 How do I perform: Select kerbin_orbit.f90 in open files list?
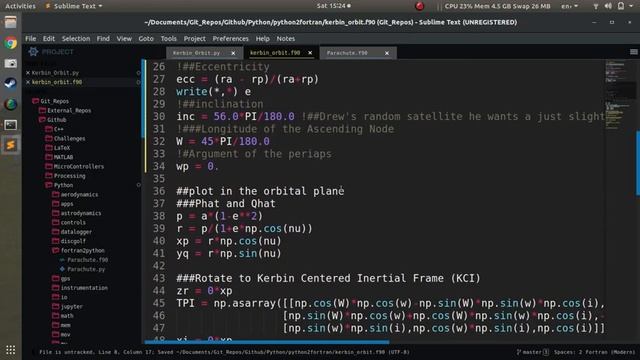(57, 82)
